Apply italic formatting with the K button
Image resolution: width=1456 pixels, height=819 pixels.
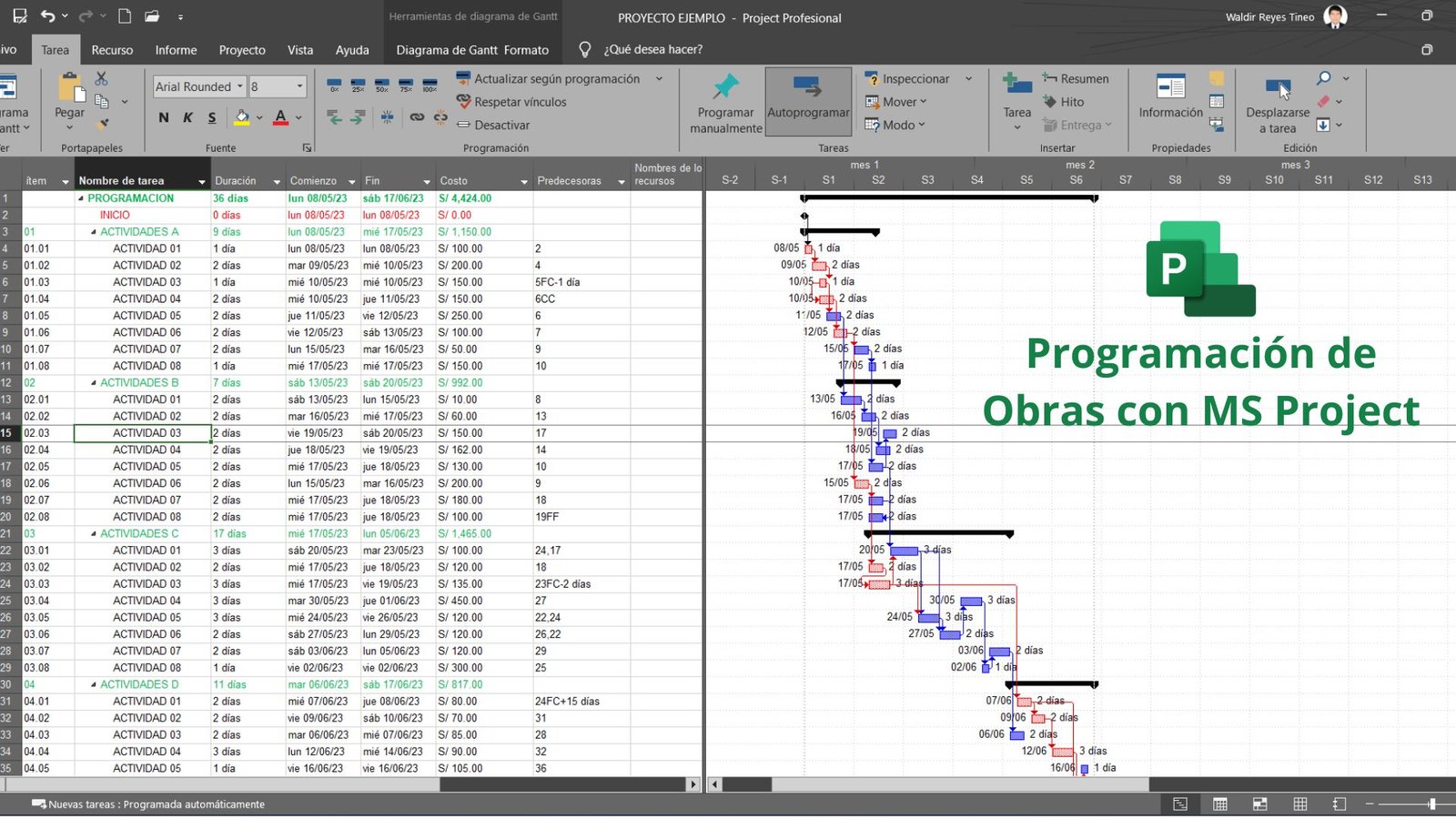tap(187, 117)
